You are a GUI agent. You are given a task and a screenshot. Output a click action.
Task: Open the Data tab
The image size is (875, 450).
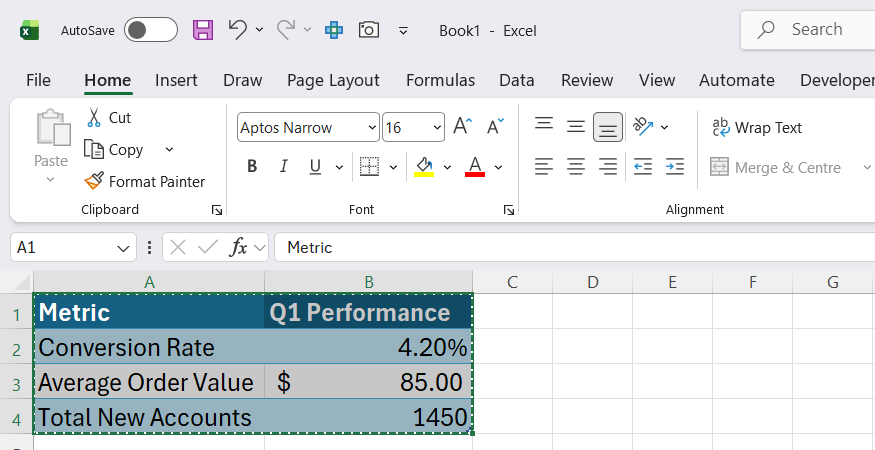click(517, 80)
